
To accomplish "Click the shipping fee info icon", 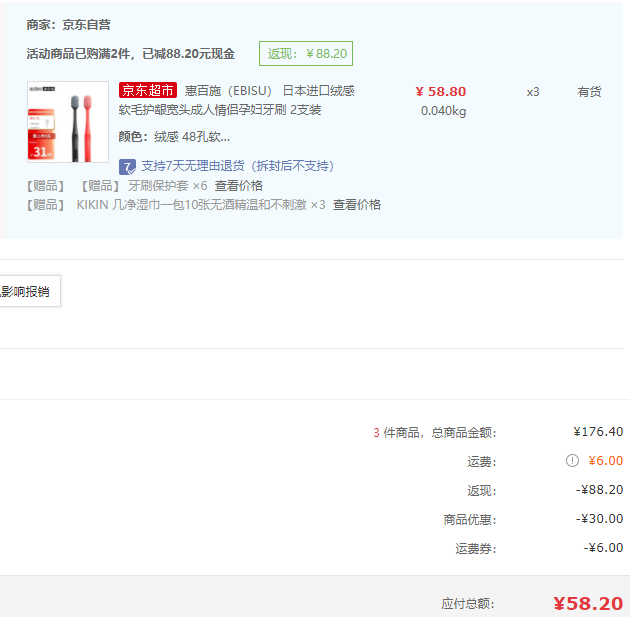I will tap(572, 460).
